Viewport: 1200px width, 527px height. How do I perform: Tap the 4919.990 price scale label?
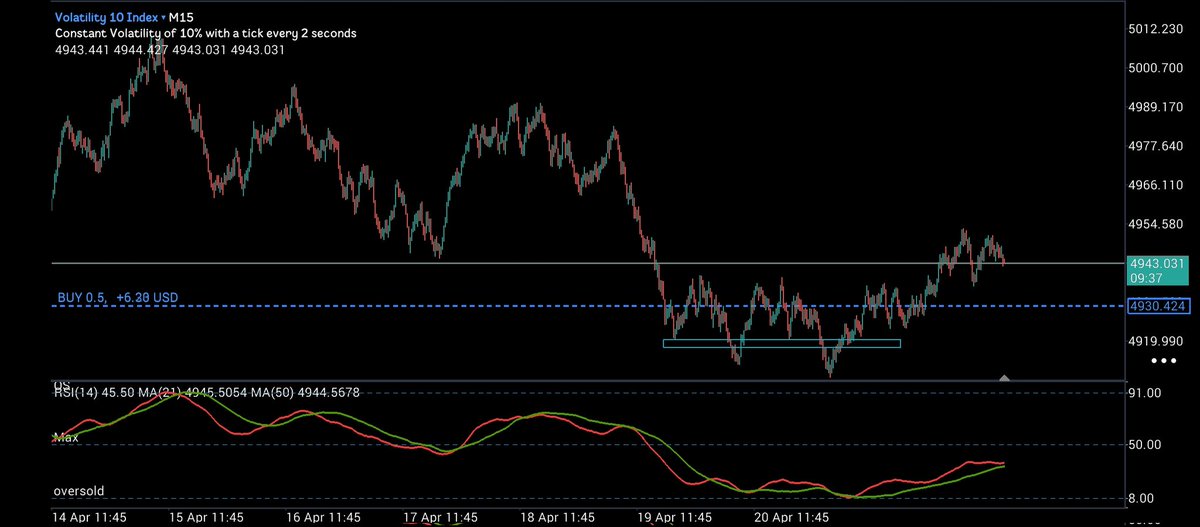[x=1158, y=341]
